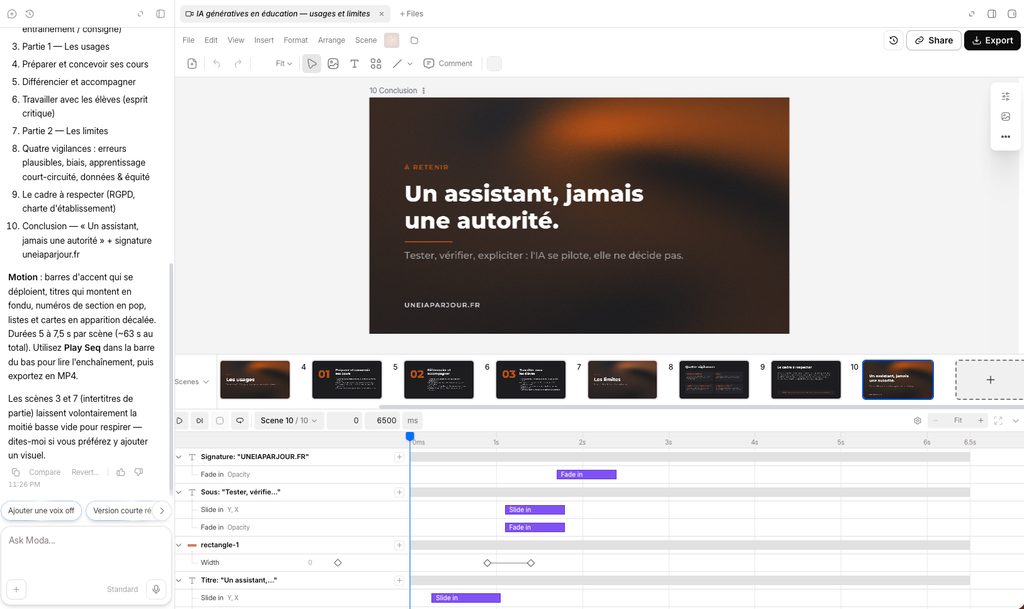Open the + Files tab

(411, 13)
